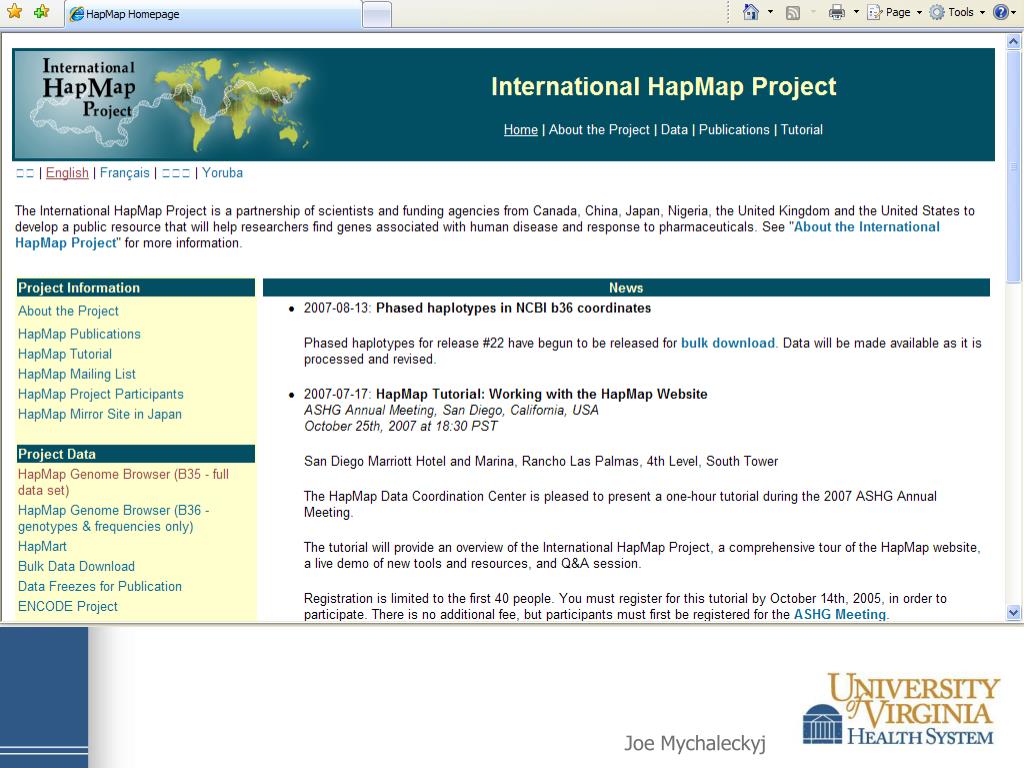The image size is (1024, 768).
Task: Click the Help question mark icon
Action: click(x=1000, y=12)
